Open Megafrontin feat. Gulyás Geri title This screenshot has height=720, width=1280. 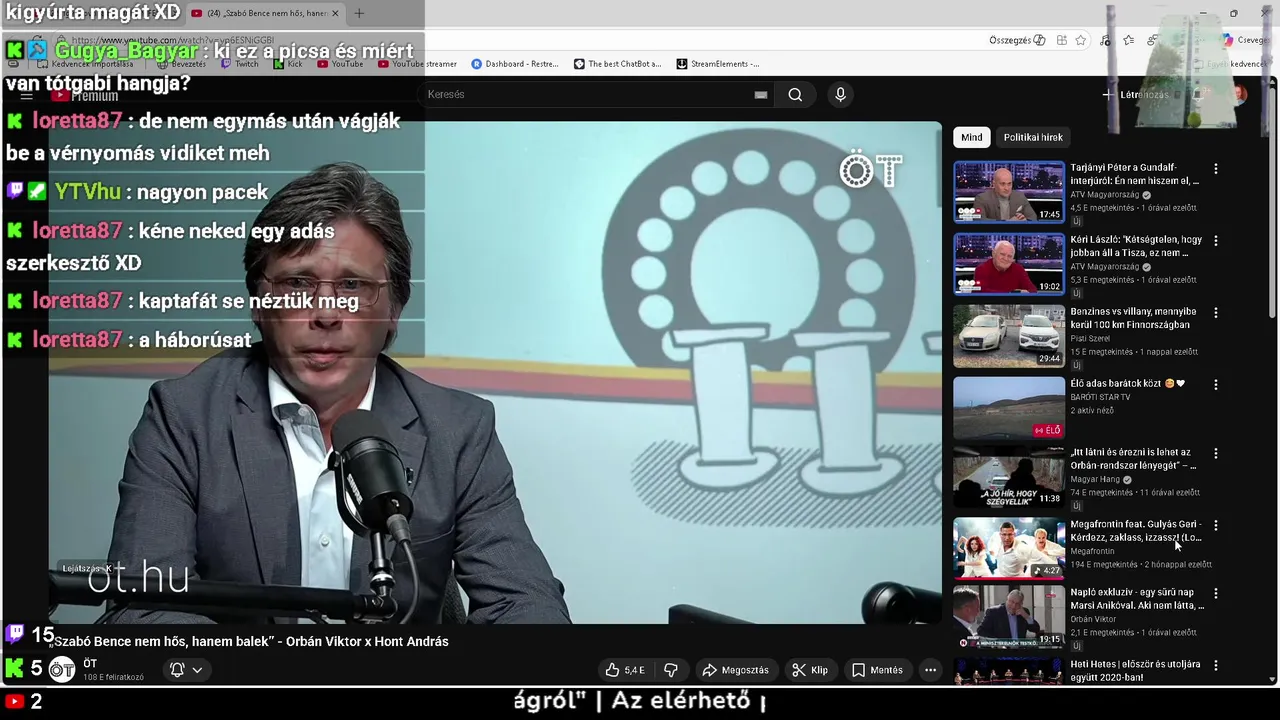[1136, 530]
